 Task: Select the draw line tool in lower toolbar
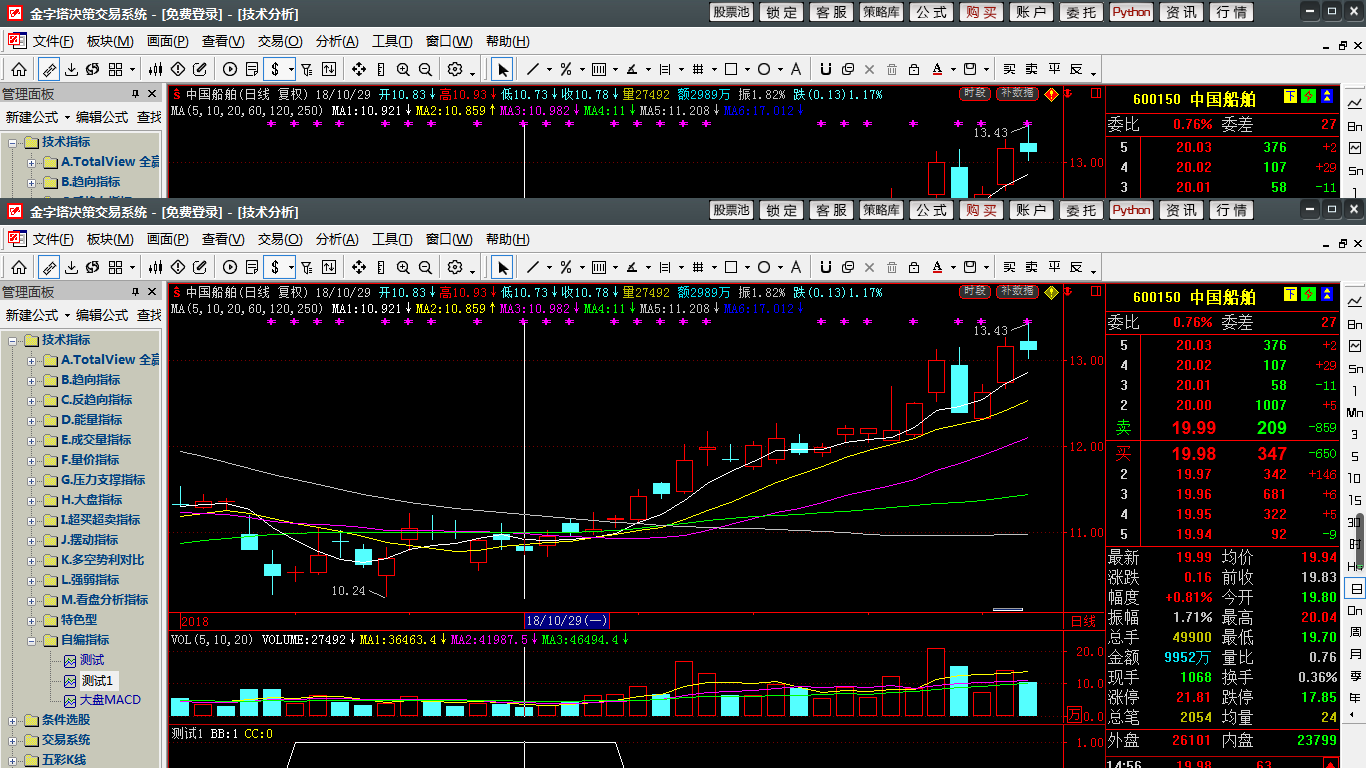coord(533,267)
